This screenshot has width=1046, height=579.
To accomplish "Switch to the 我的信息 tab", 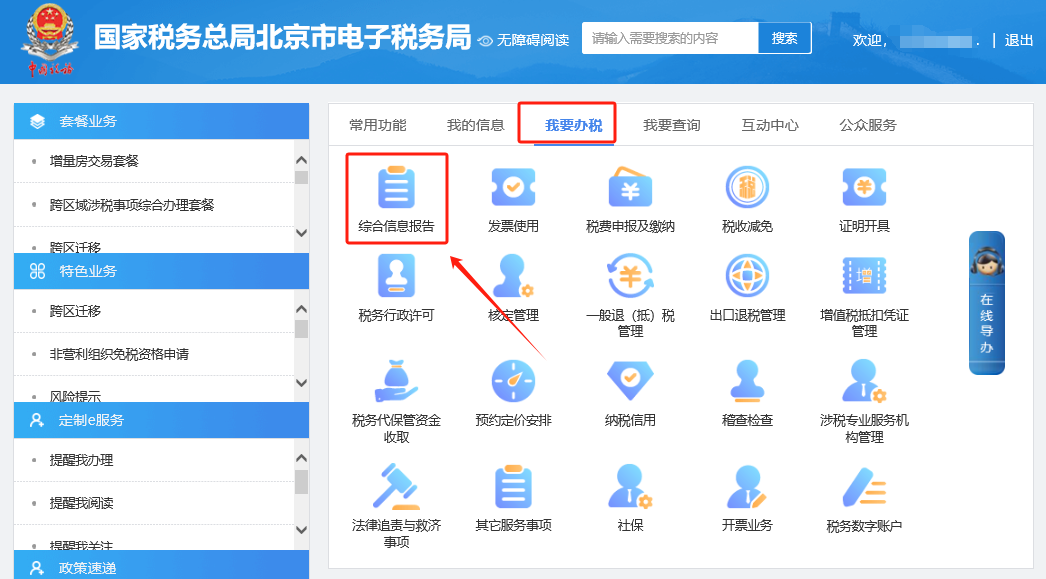I will tap(476, 125).
